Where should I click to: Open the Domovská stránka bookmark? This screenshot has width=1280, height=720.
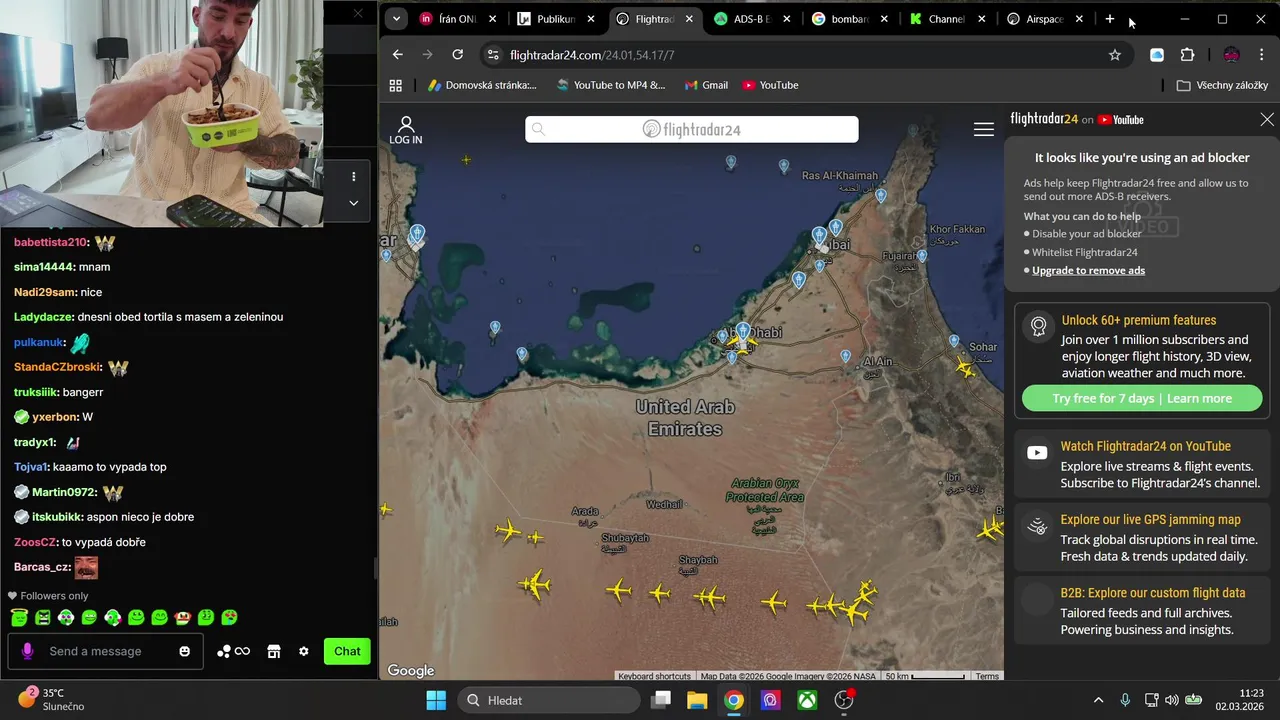483,85
